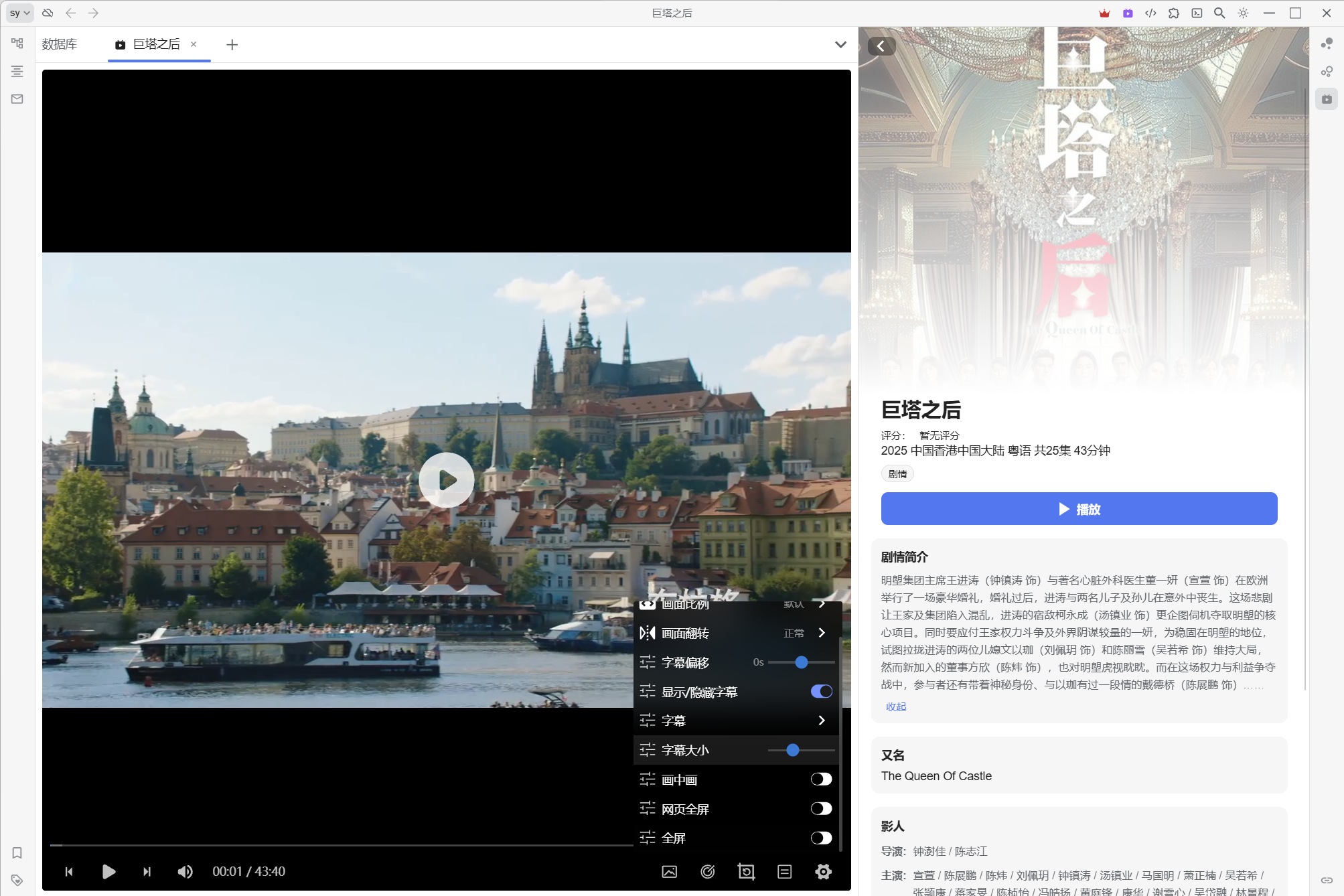
Task: Toggle the 显示/隐藏字幕 switch
Action: 821,692
